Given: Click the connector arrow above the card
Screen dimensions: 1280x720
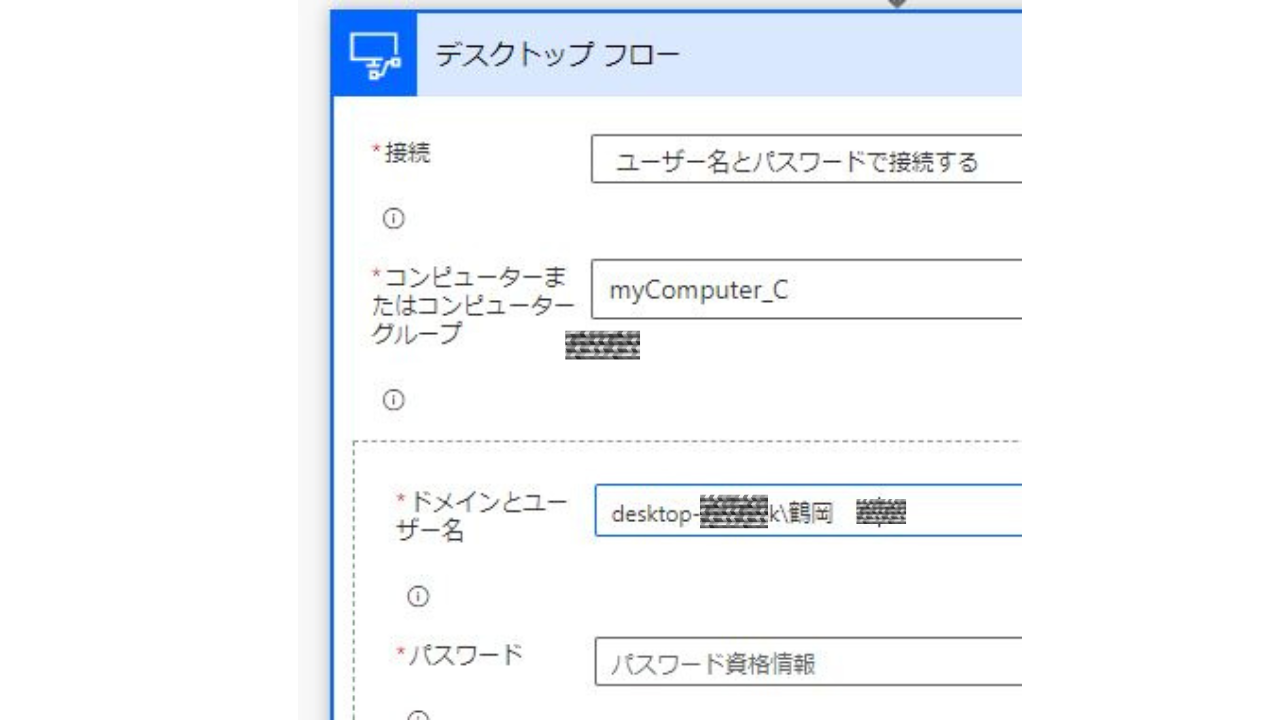Looking at the screenshot, I should click(897, 4).
